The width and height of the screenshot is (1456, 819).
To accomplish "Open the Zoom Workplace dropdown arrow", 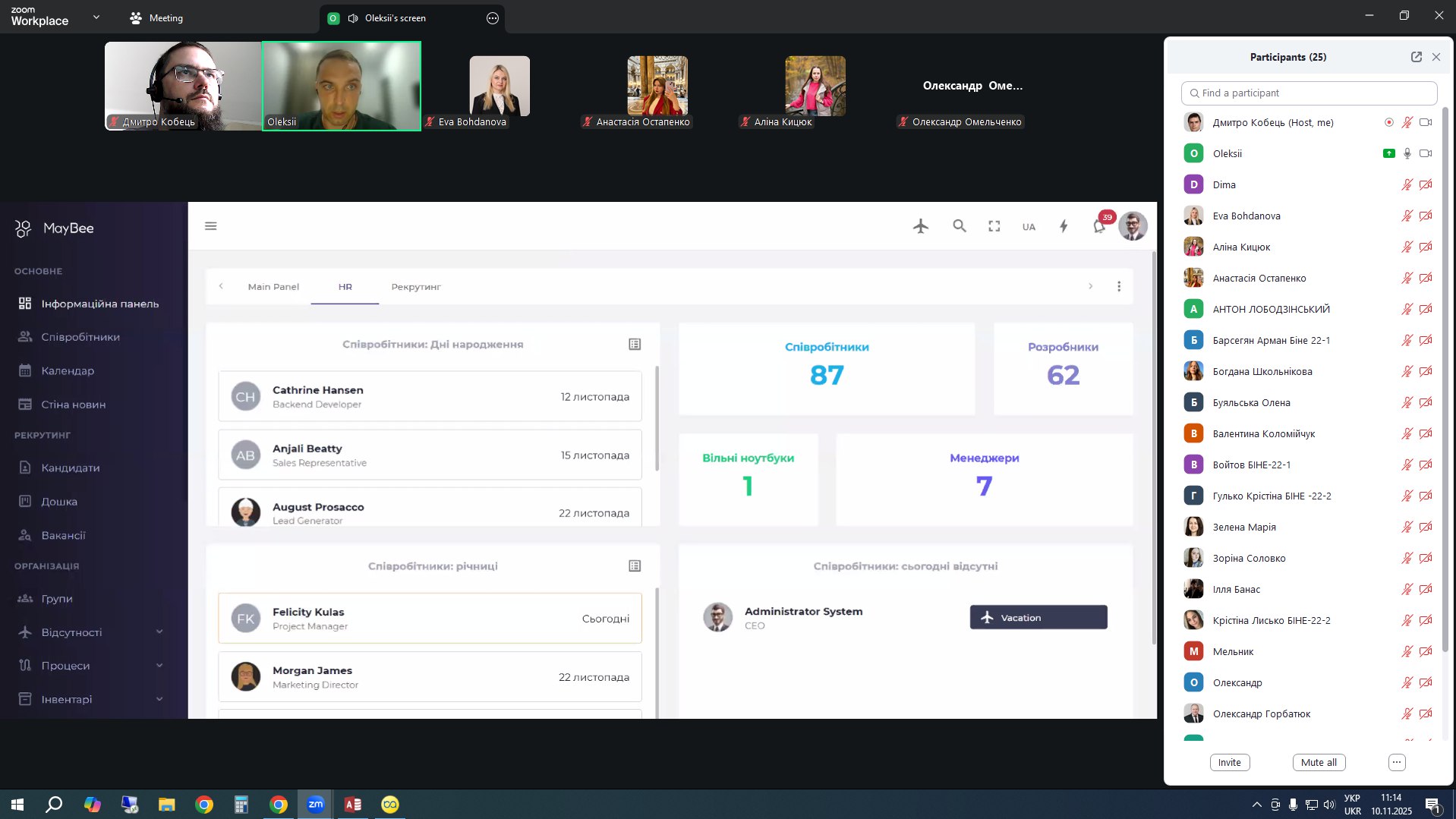I will (x=96, y=17).
